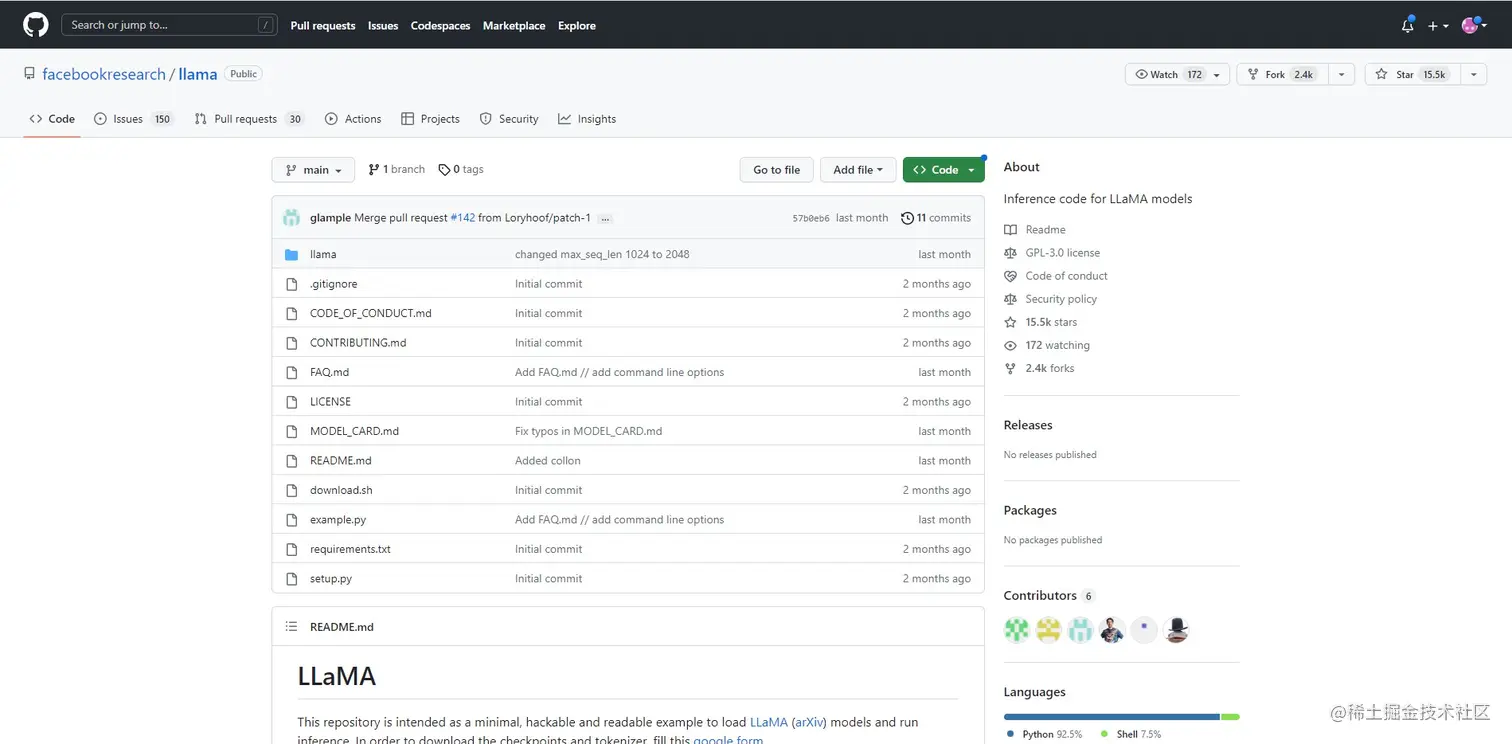1512x744 pixels.
Task: Open README outline list icon
Action: 291,627
